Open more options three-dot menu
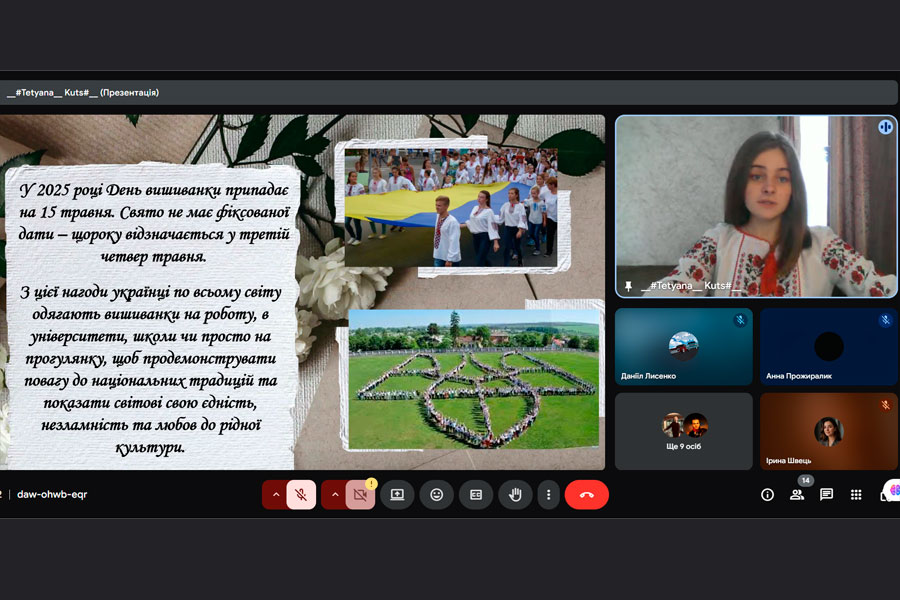The image size is (900, 600). point(548,495)
